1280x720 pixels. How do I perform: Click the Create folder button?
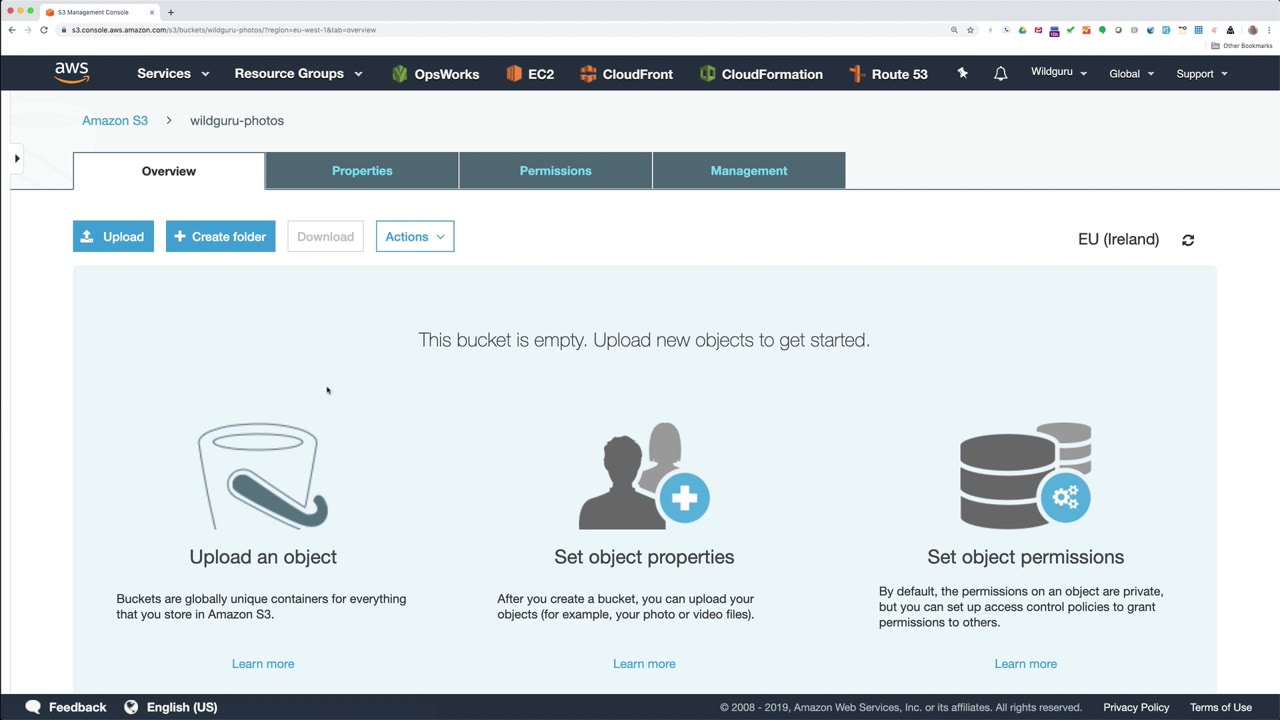click(x=220, y=237)
